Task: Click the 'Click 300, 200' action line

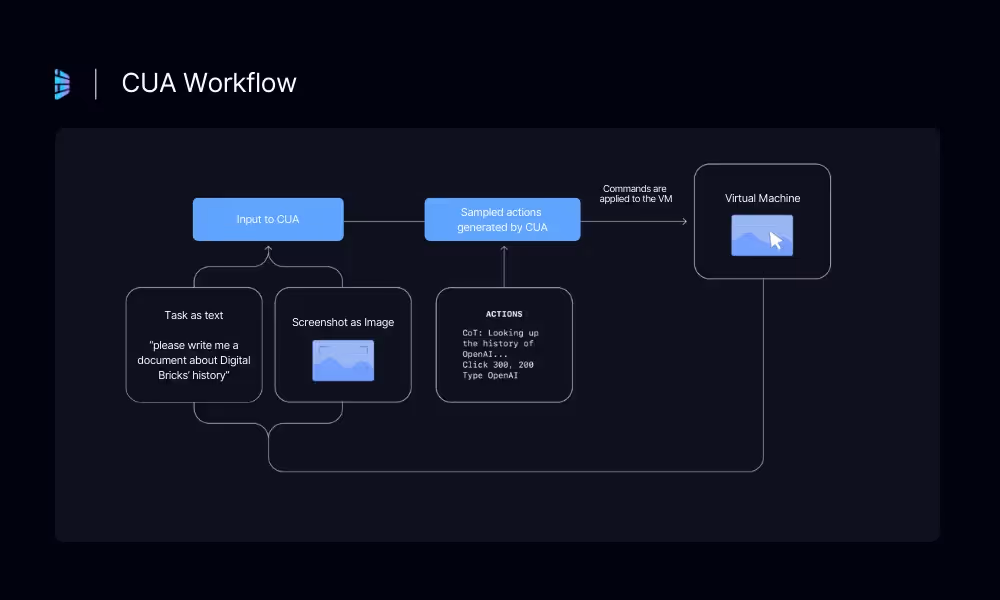Action: (498, 365)
